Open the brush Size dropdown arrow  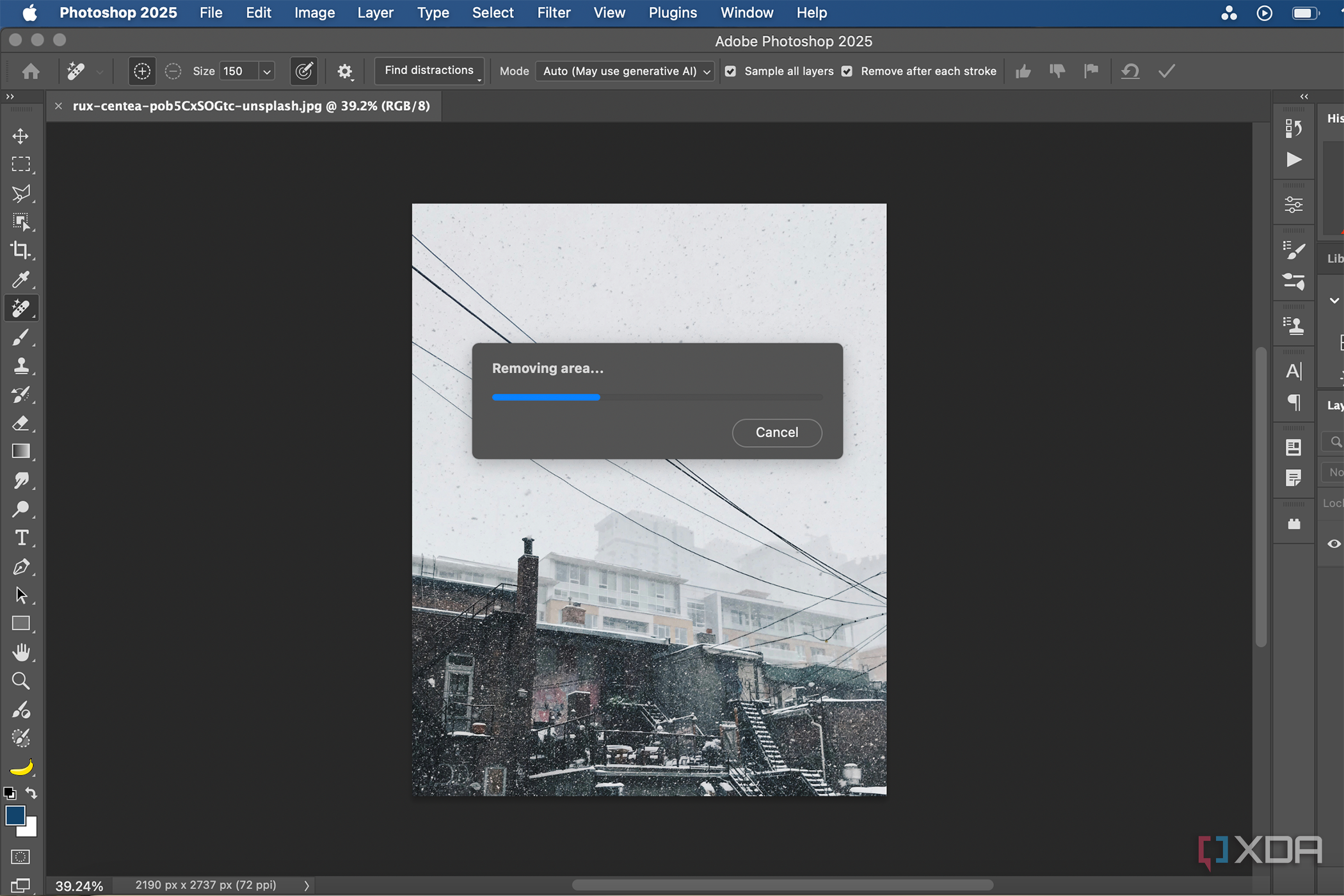pyautogui.click(x=267, y=71)
